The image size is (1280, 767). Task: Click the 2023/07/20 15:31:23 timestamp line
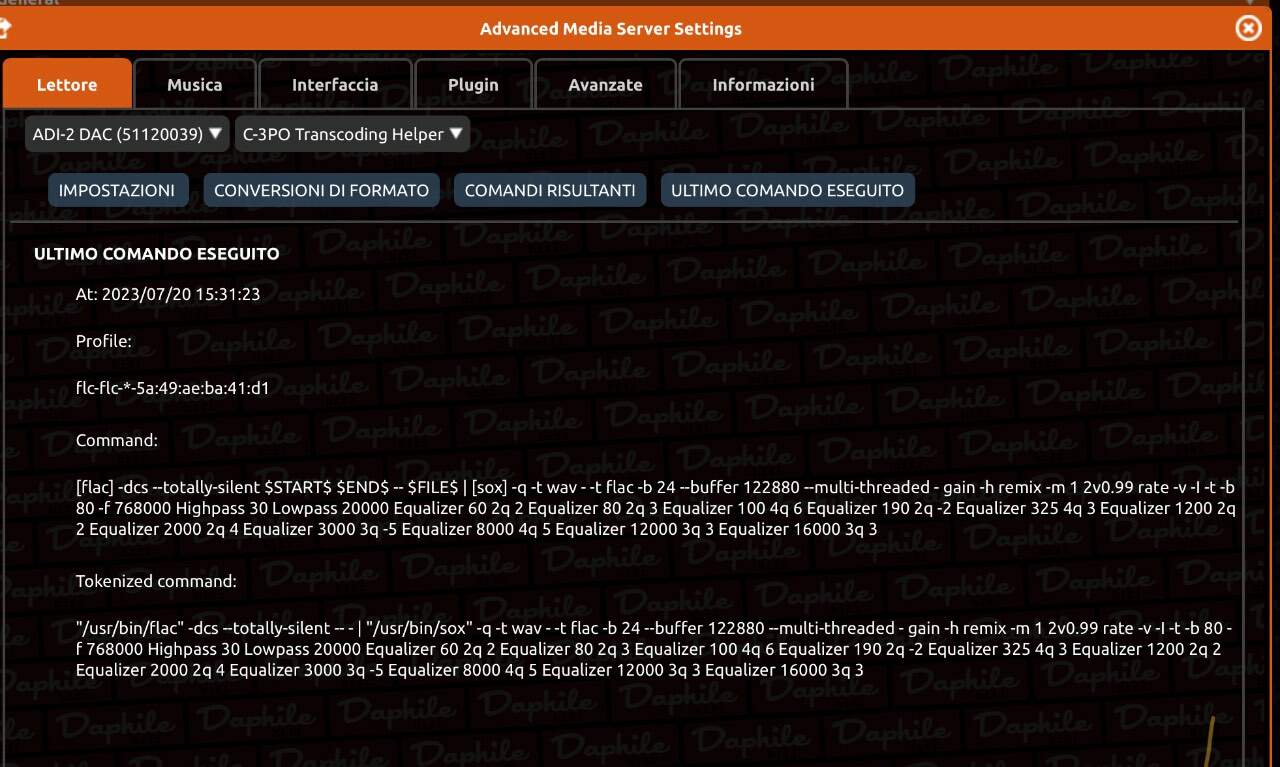coord(168,294)
